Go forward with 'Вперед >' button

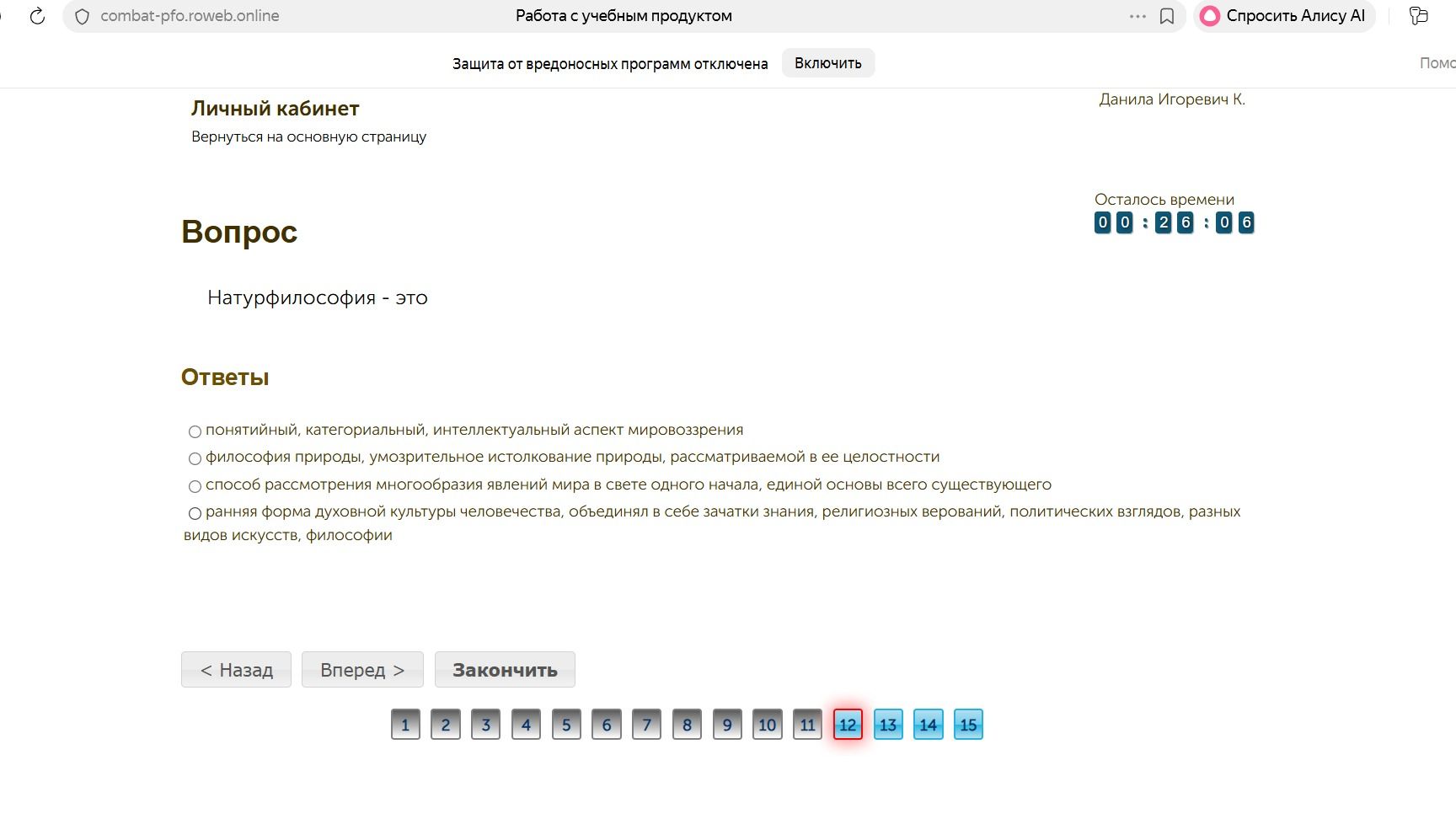pos(362,670)
